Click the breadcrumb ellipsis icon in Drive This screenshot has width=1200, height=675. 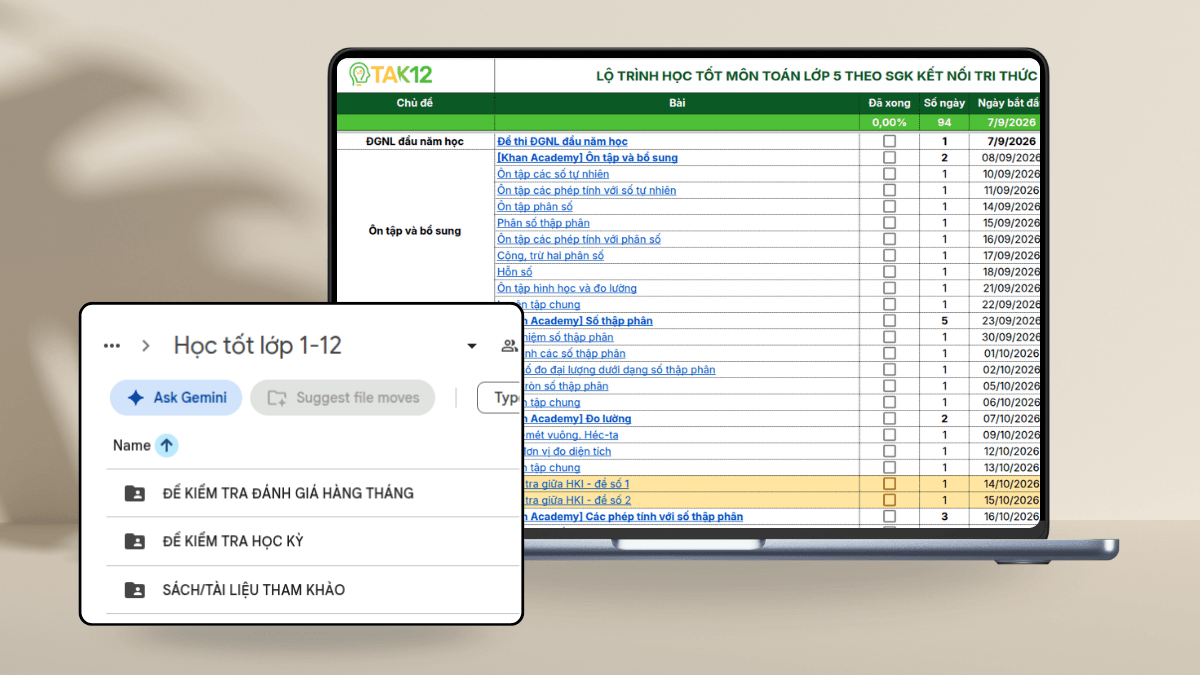click(112, 346)
